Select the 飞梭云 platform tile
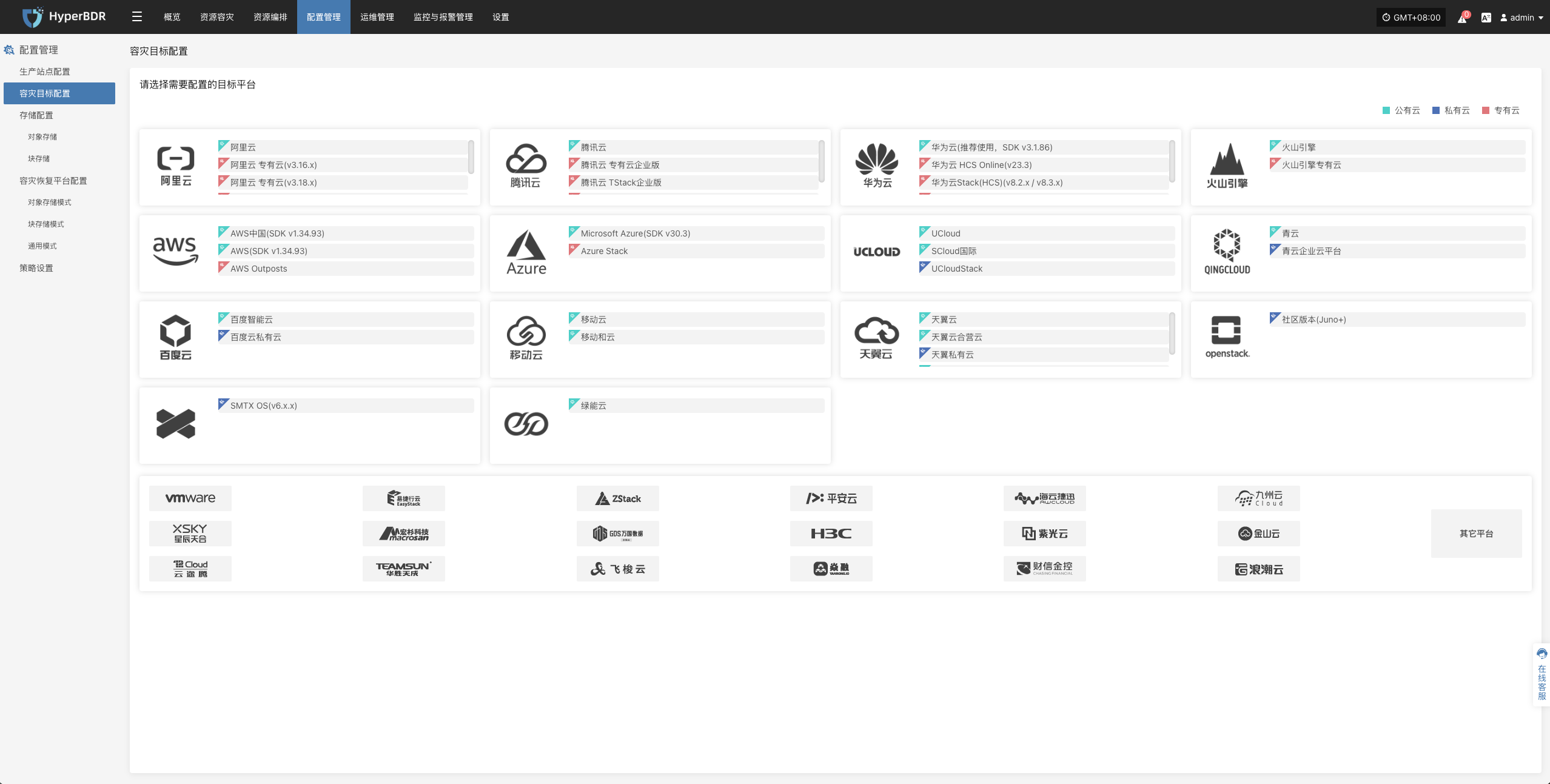The width and height of the screenshot is (1550, 784). coord(617,569)
